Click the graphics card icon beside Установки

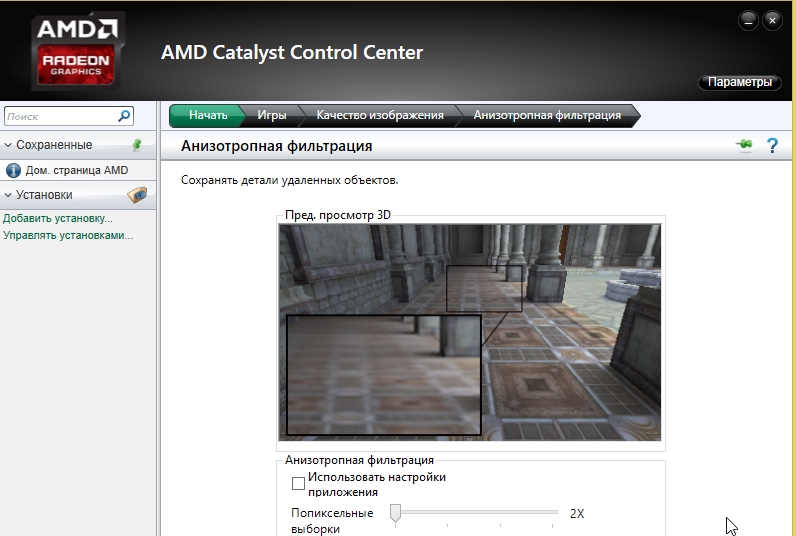(x=137, y=195)
